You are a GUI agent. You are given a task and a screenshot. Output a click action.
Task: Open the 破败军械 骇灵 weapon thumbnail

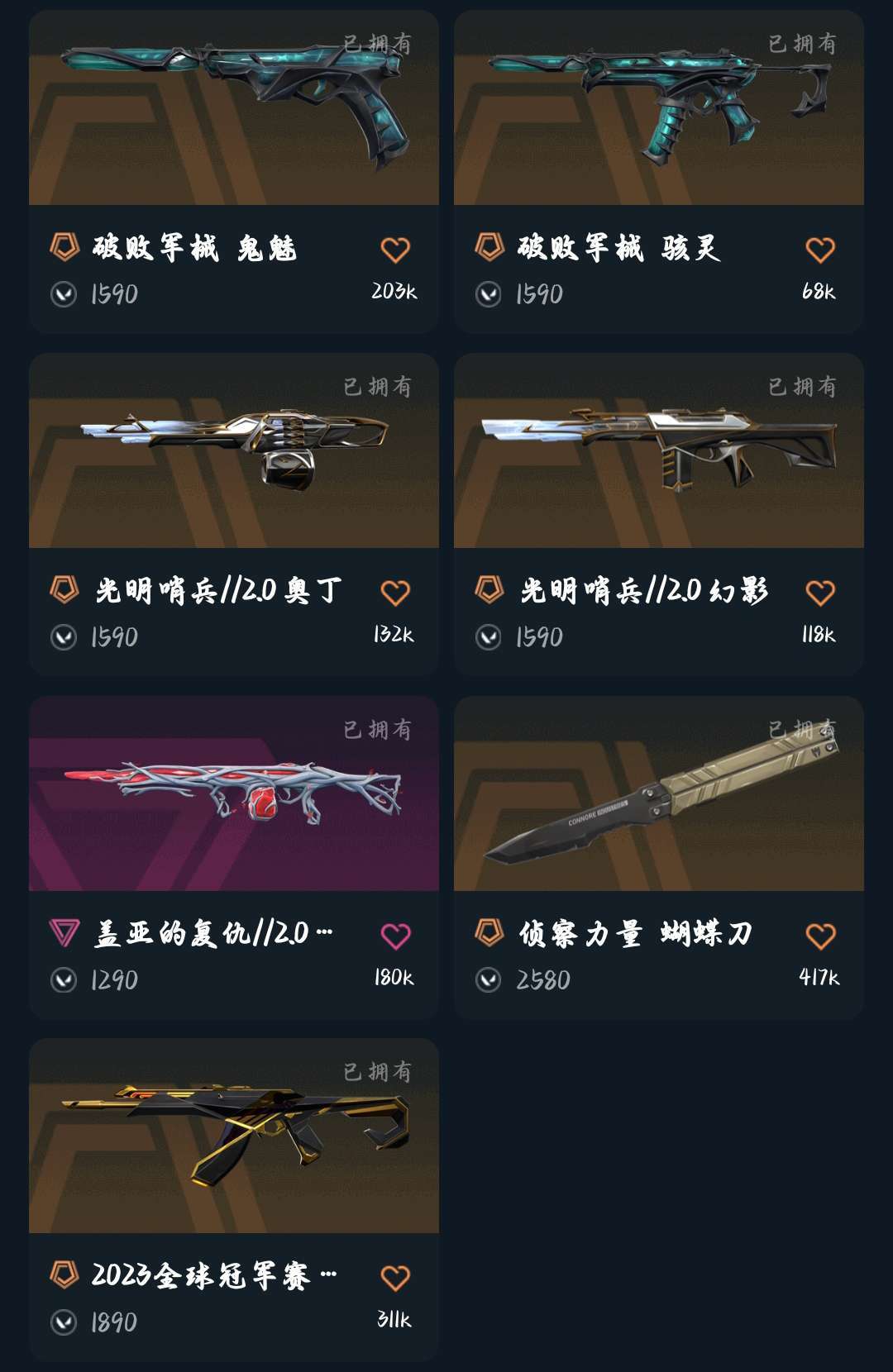pos(659,107)
